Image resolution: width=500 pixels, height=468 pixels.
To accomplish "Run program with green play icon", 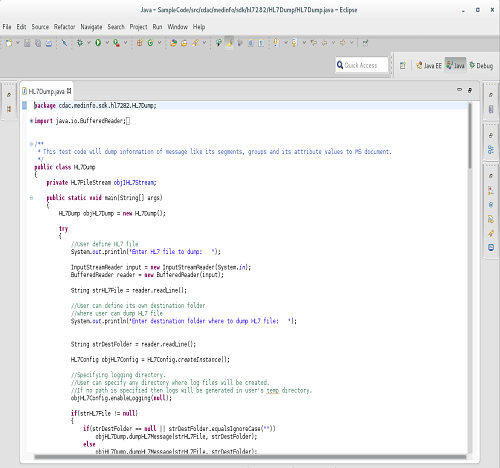I will coord(98,43).
